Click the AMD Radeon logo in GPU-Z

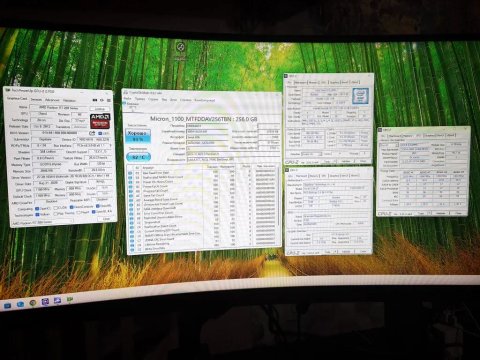coord(100,121)
